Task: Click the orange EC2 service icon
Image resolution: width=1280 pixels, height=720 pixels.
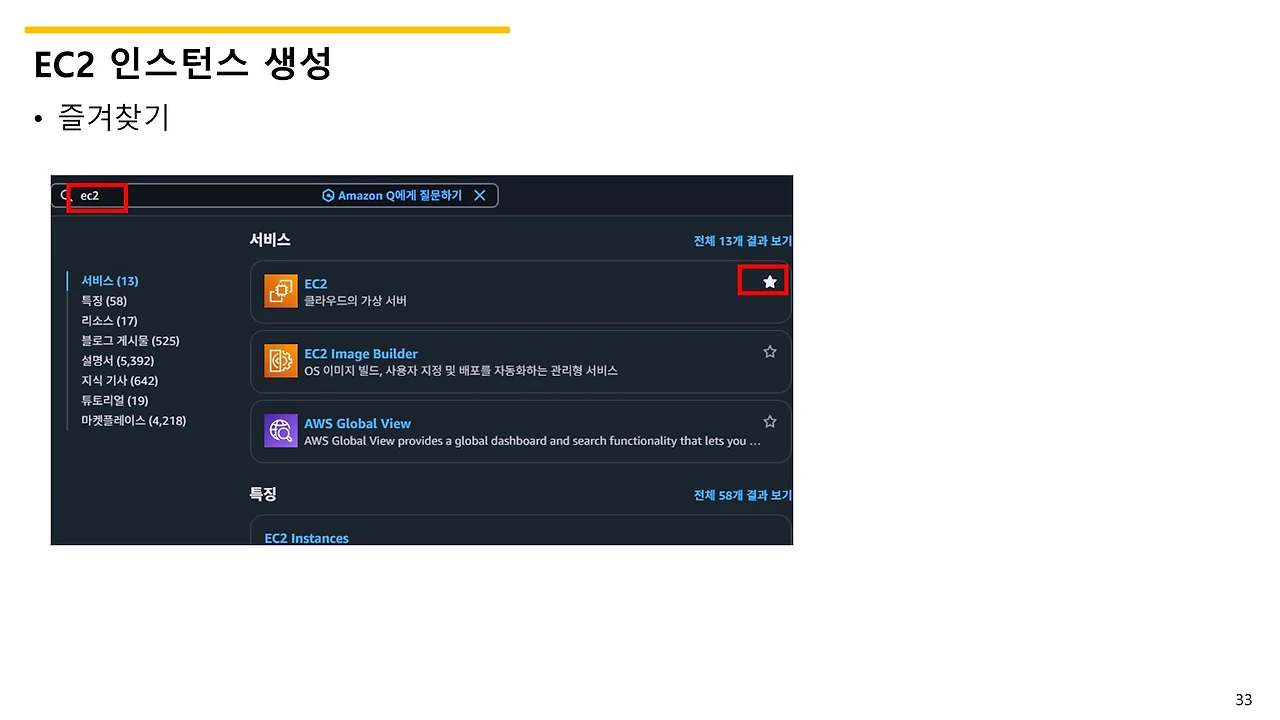Action: pos(281,291)
